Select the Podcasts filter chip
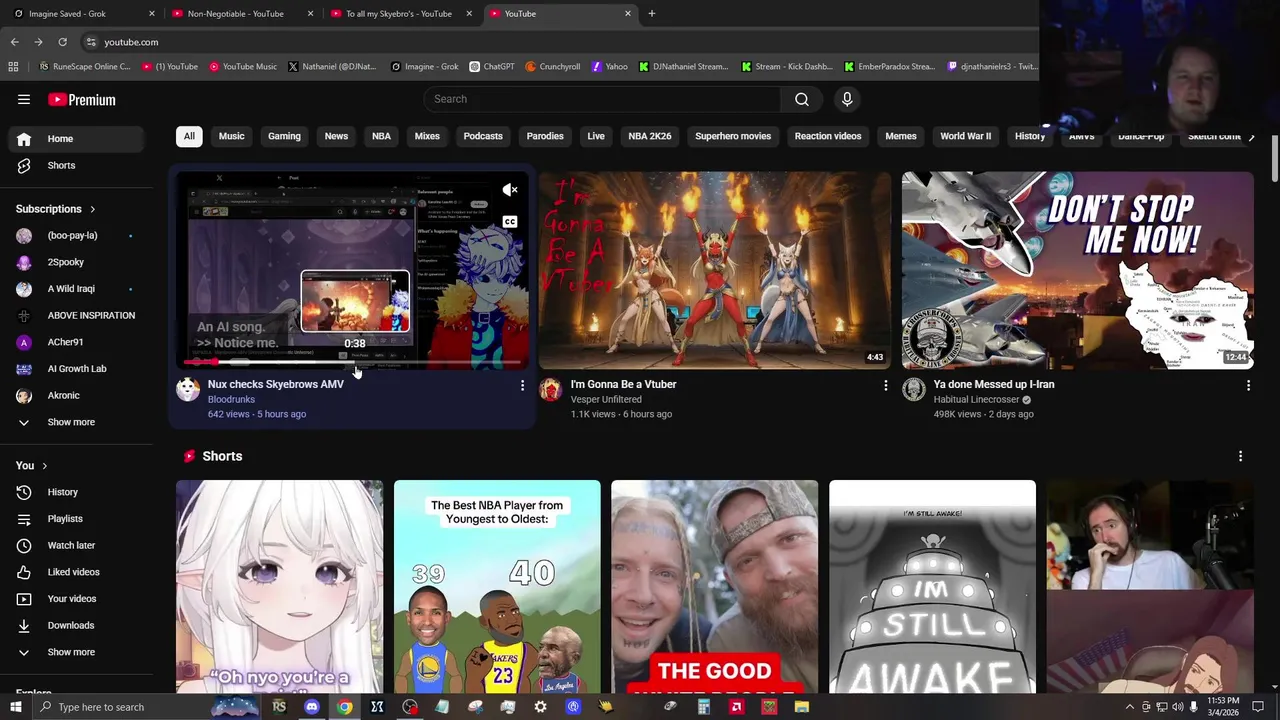 click(483, 136)
